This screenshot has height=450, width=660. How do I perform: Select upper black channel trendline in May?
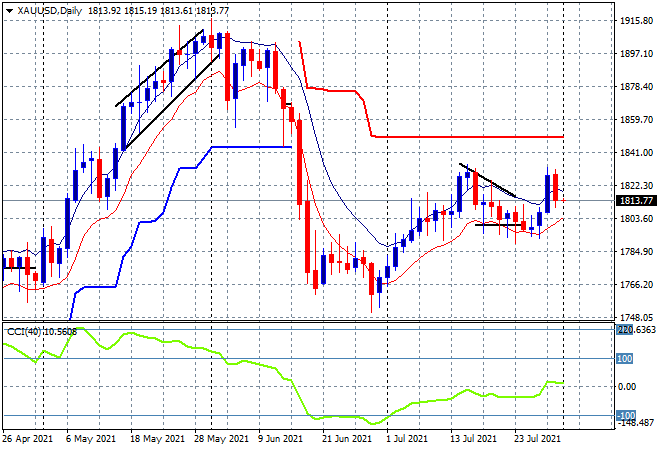(159, 68)
